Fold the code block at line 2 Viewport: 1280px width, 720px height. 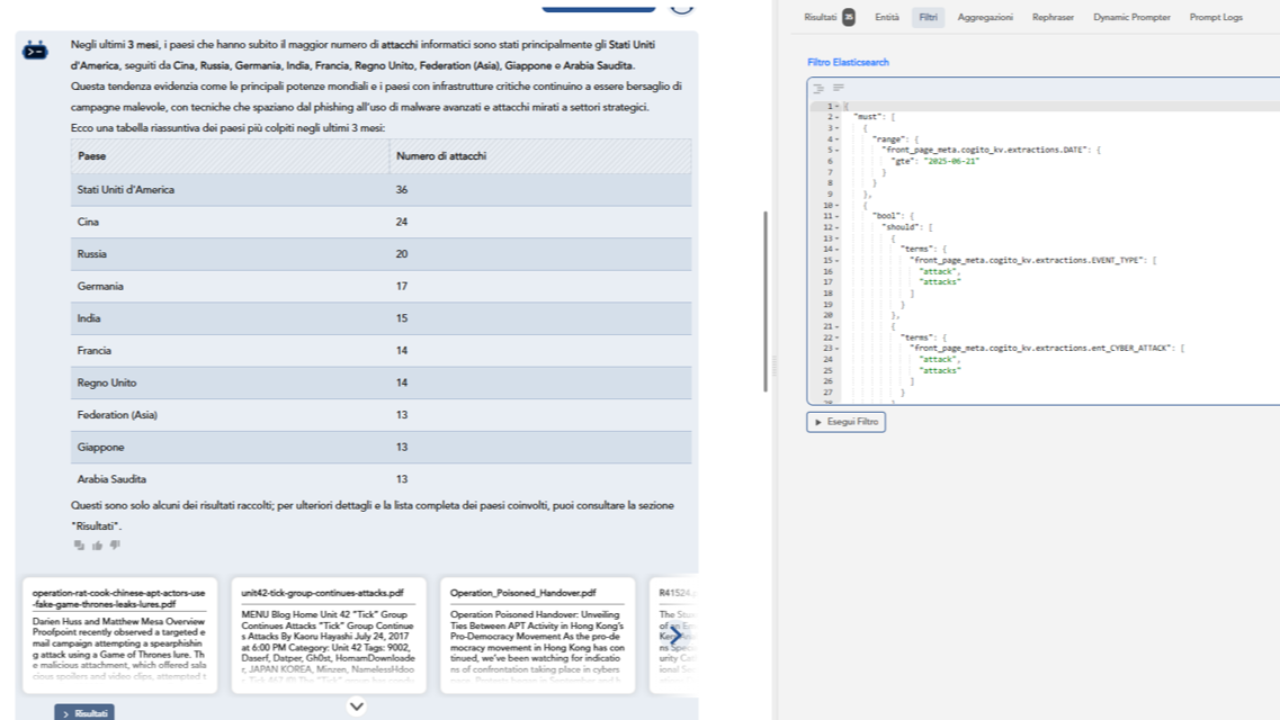(838, 117)
